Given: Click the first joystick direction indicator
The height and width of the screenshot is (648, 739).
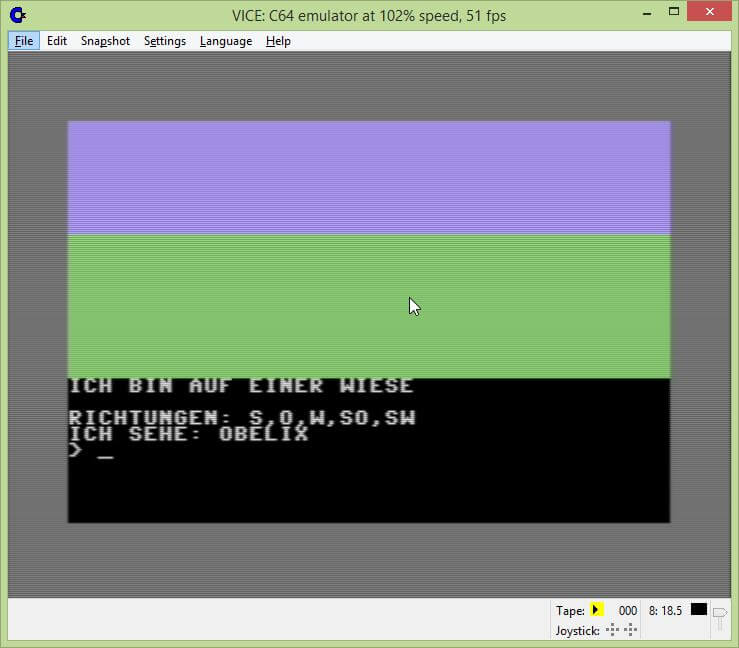Looking at the screenshot, I should pyautogui.click(x=612, y=630).
